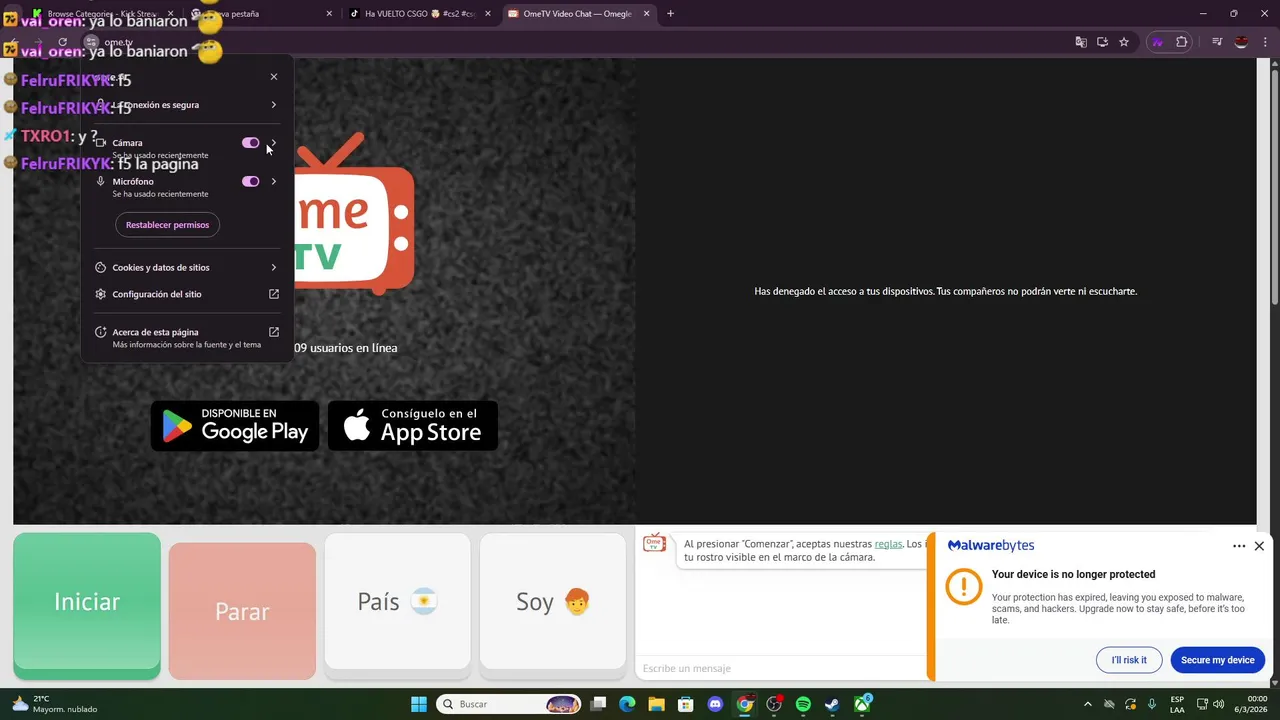Viewport: 1280px width, 720px height.
Task: Open Steam from the taskbar
Action: point(832,704)
